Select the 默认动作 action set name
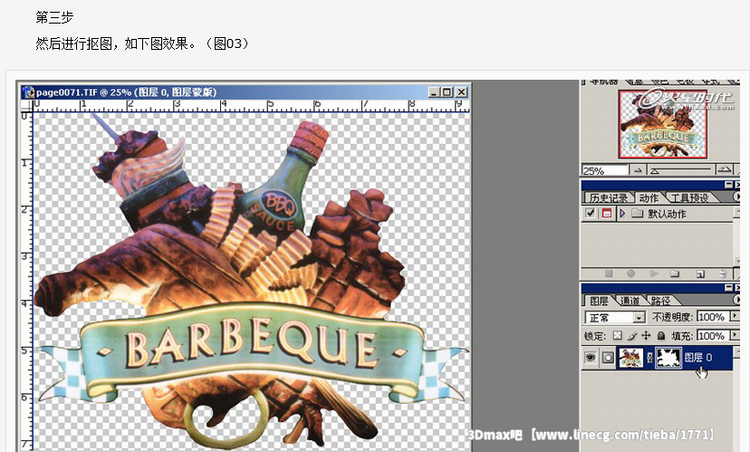Screen dimensions: 750x452 click(667, 214)
